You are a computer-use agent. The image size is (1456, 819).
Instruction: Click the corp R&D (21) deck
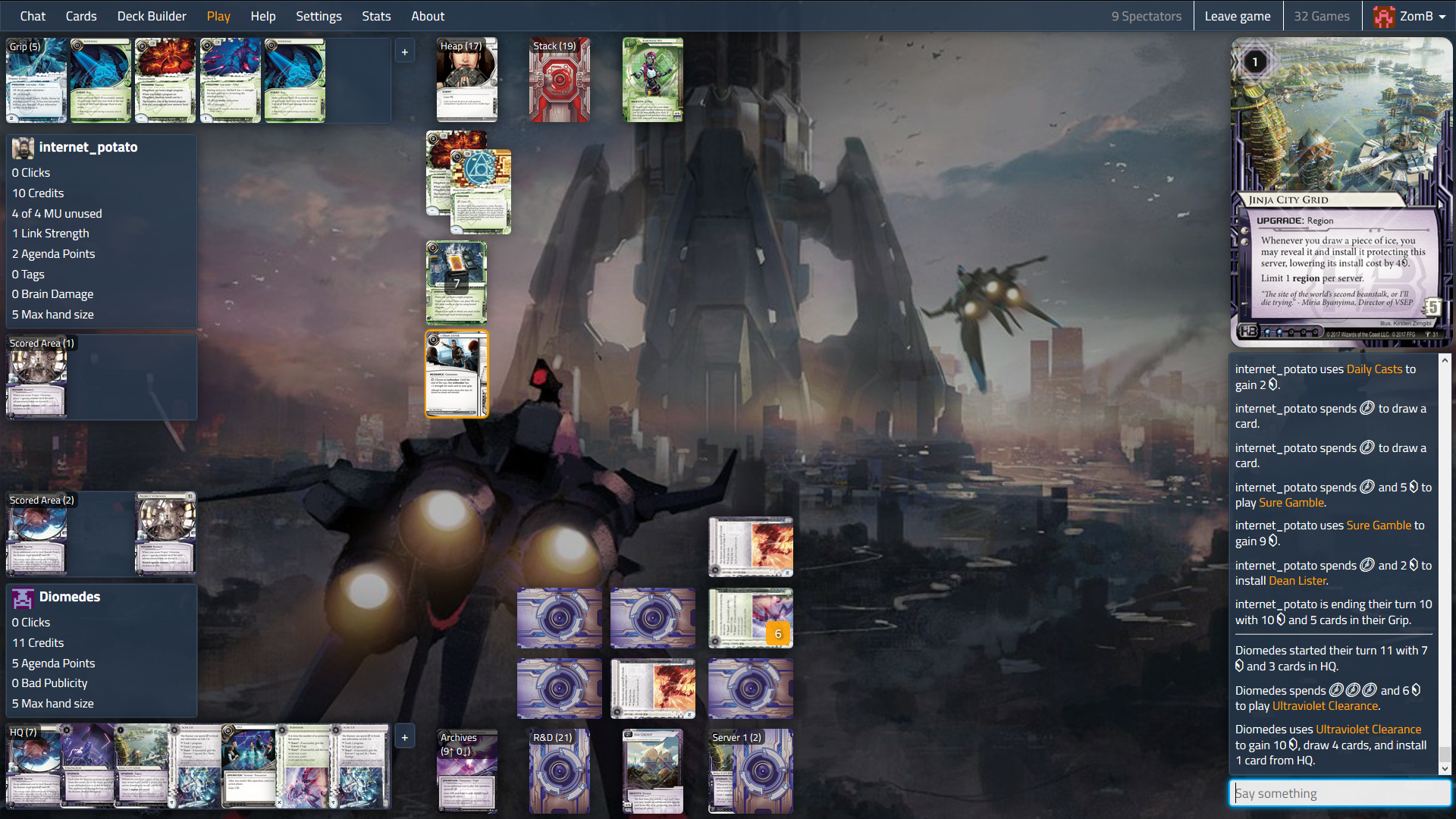(560, 771)
